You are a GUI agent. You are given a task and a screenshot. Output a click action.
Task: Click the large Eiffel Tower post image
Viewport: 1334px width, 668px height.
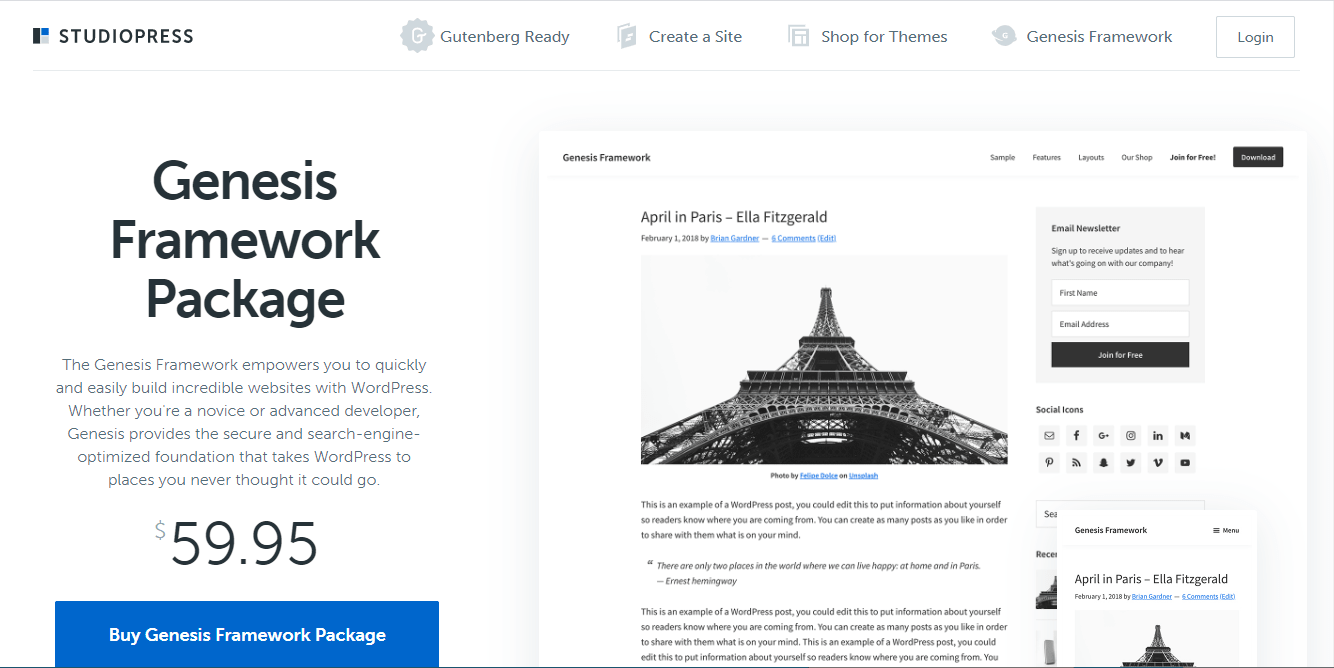click(x=824, y=359)
